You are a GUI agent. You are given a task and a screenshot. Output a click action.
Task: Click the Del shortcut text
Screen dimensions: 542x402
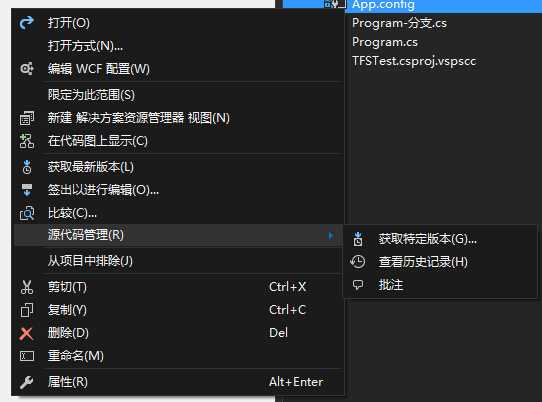click(278, 333)
